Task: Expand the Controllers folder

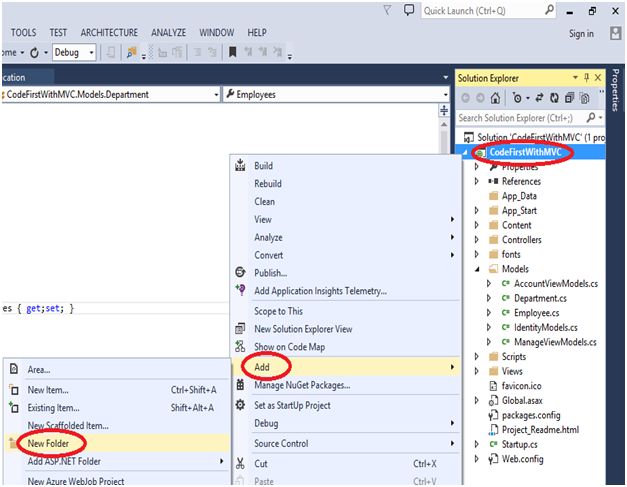Action: tap(477, 240)
